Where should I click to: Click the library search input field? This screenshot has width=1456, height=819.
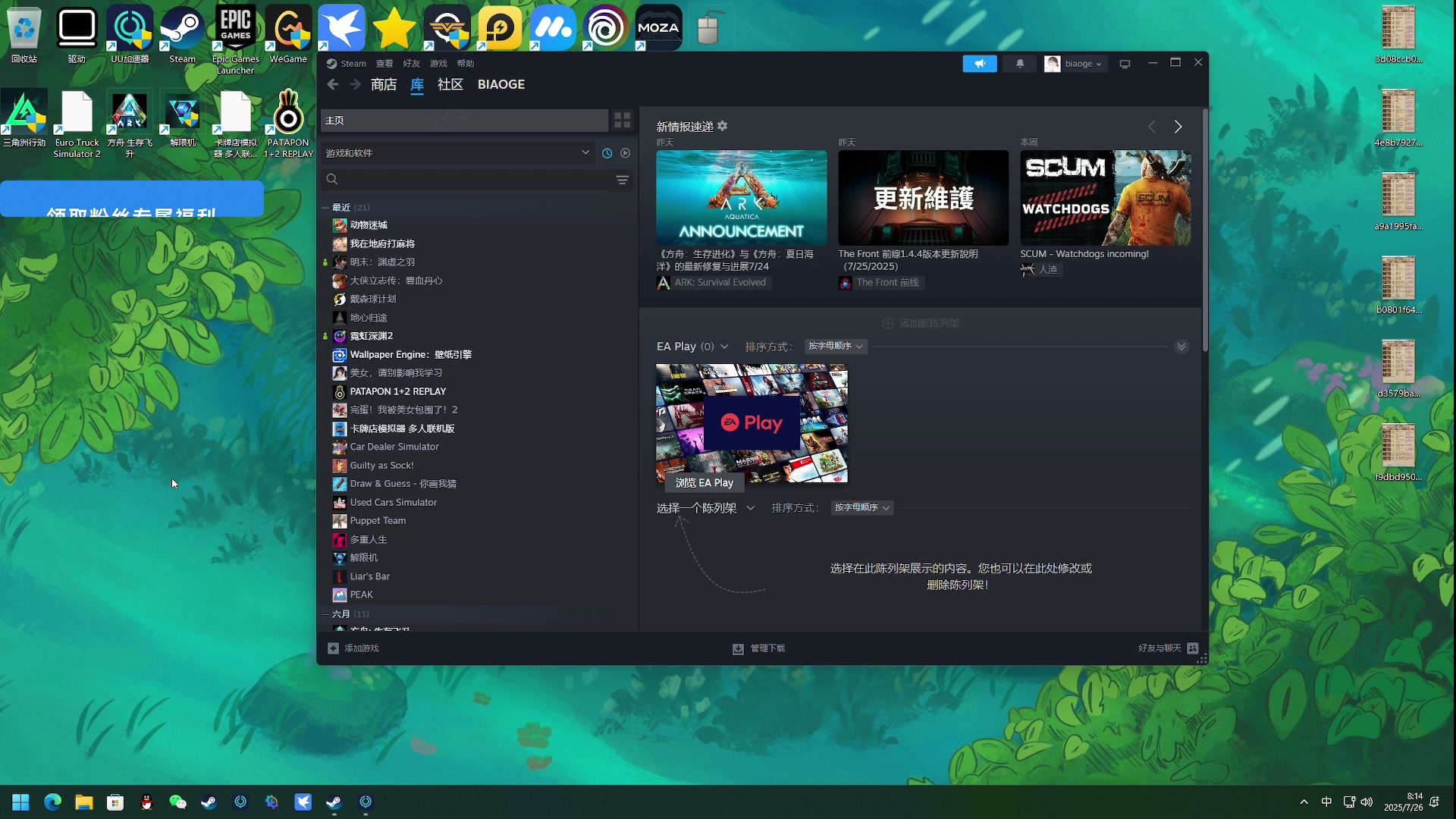476,180
